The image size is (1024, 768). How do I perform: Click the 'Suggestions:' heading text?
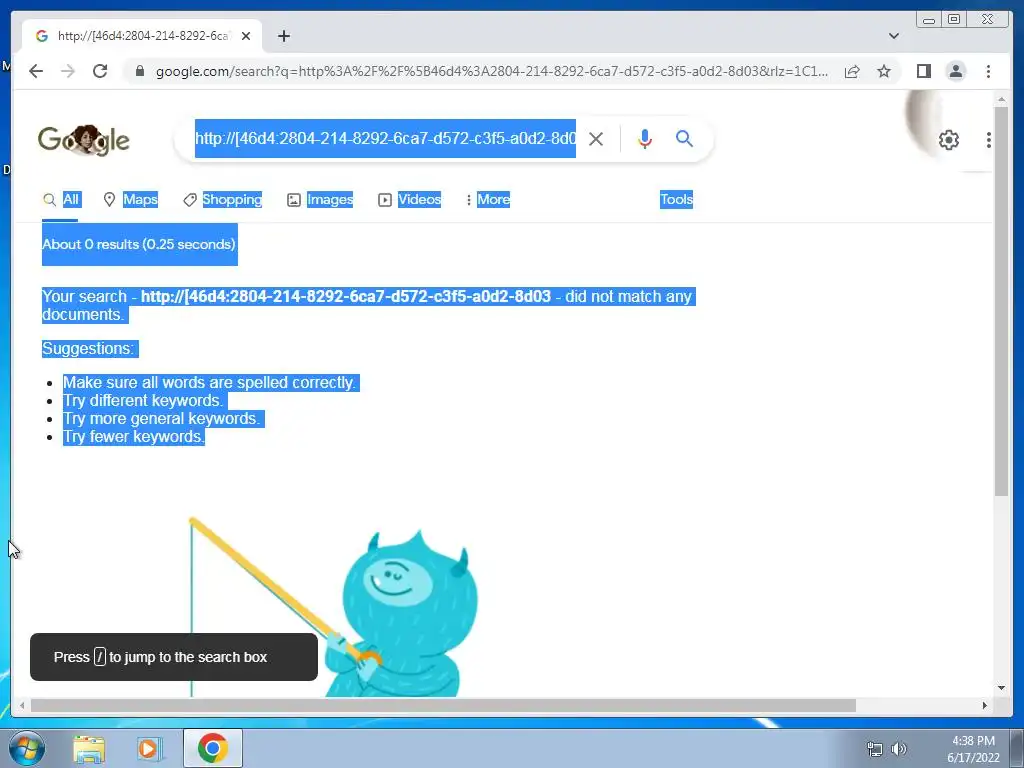pyautogui.click(x=88, y=348)
